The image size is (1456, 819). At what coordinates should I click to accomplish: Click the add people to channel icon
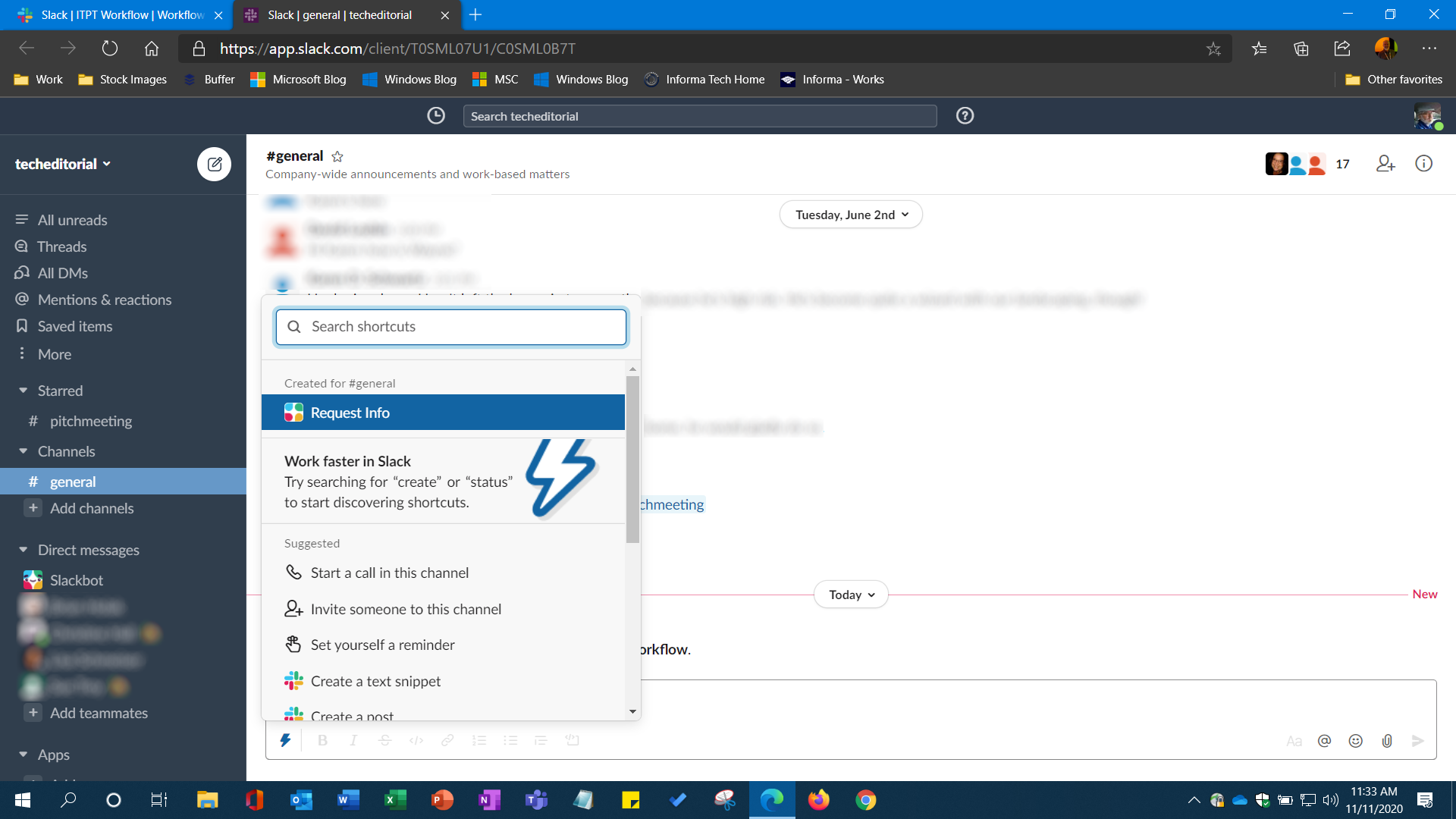coord(1385,164)
